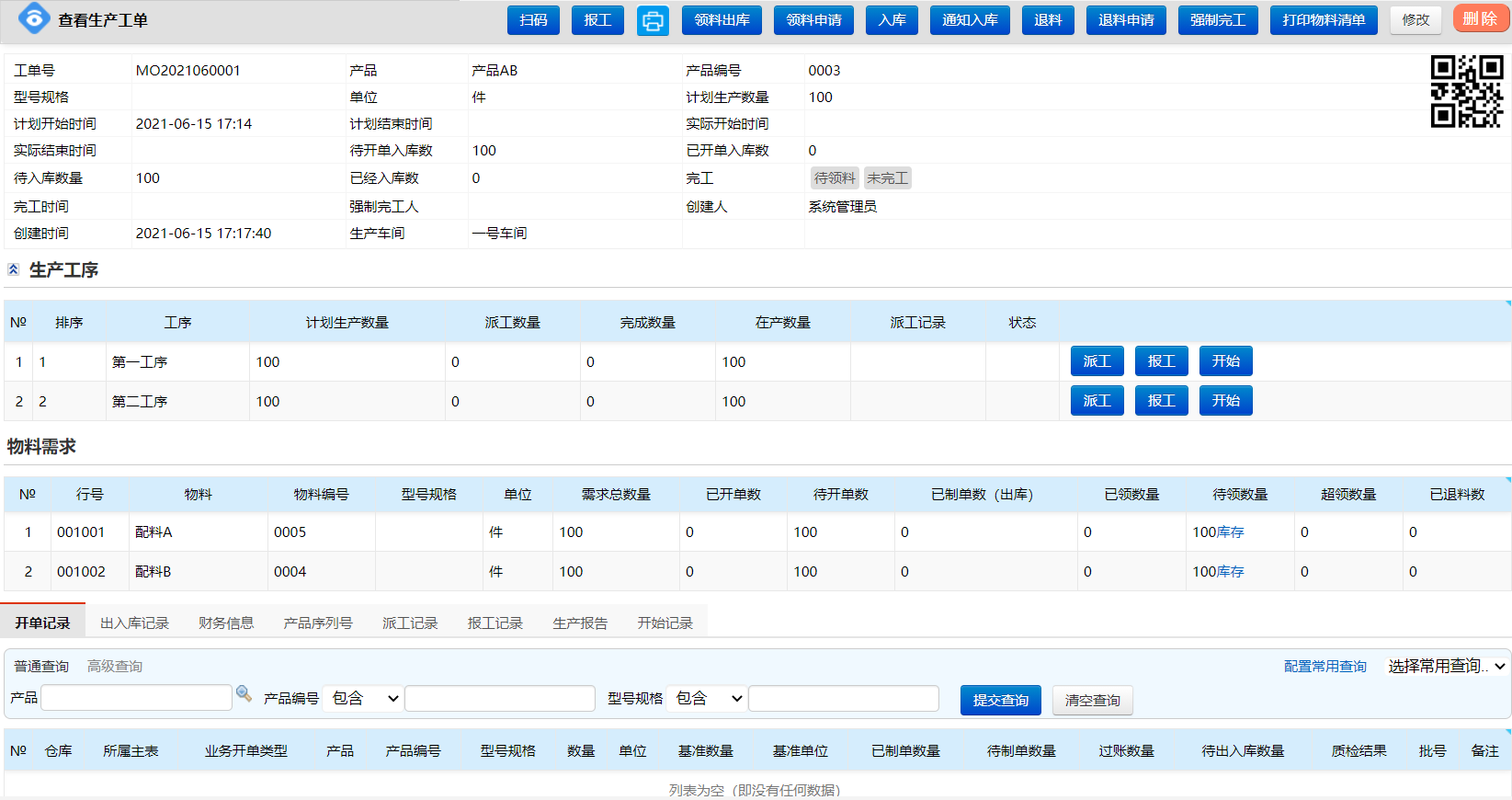The image size is (1512, 800).
Task: Click the 待领数量 column header
Action: pos(1240,495)
